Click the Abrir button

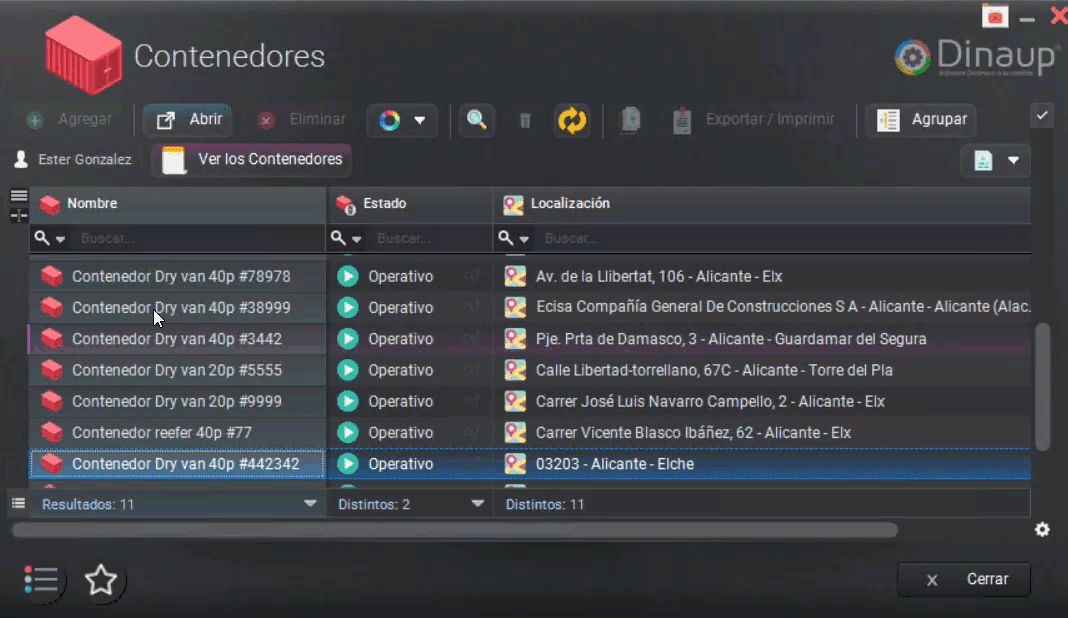pos(188,120)
